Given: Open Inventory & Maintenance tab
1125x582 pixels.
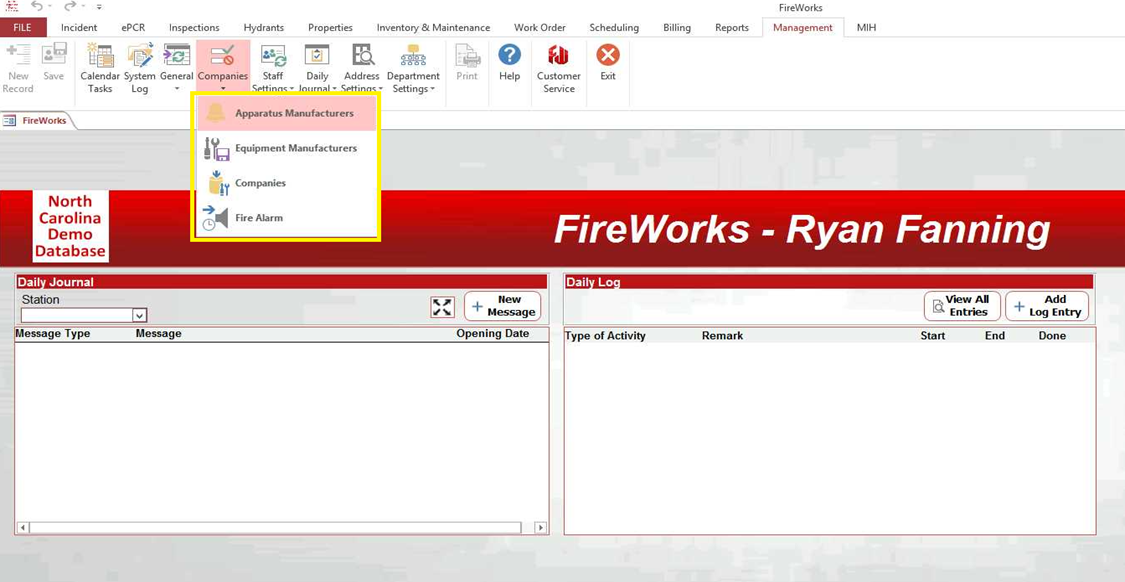Looking at the screenshot, I should click(433, 28).
